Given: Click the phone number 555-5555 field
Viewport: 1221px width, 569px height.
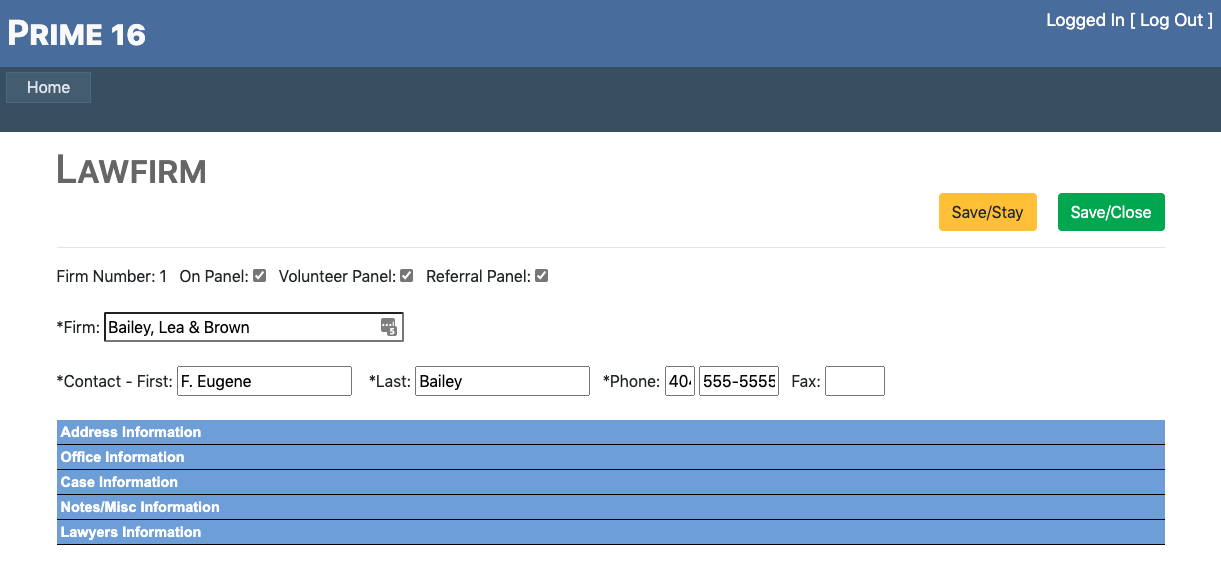Looking at the screenshot, I should pos(738,381).
